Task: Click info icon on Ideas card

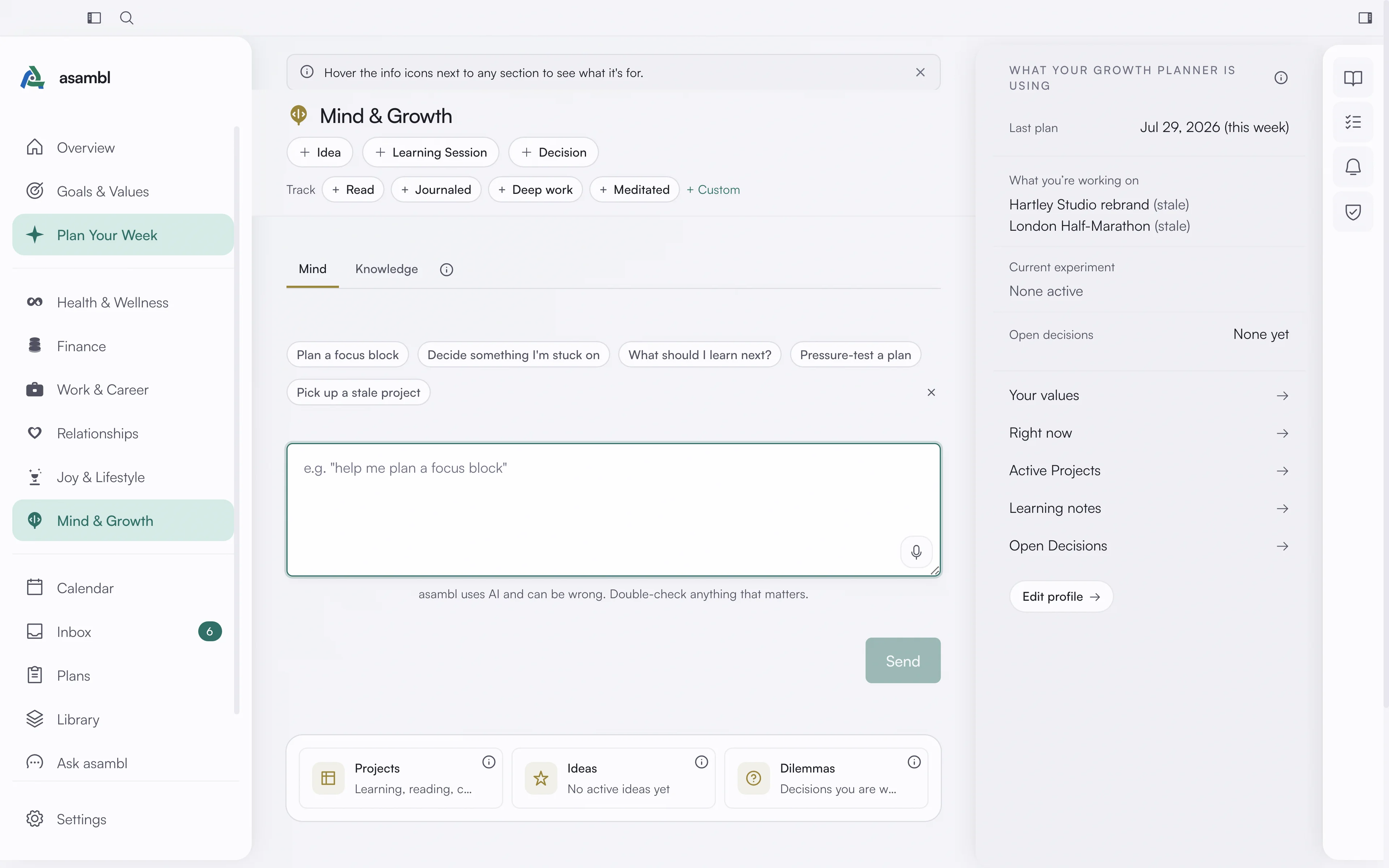Action: point(701,762)
